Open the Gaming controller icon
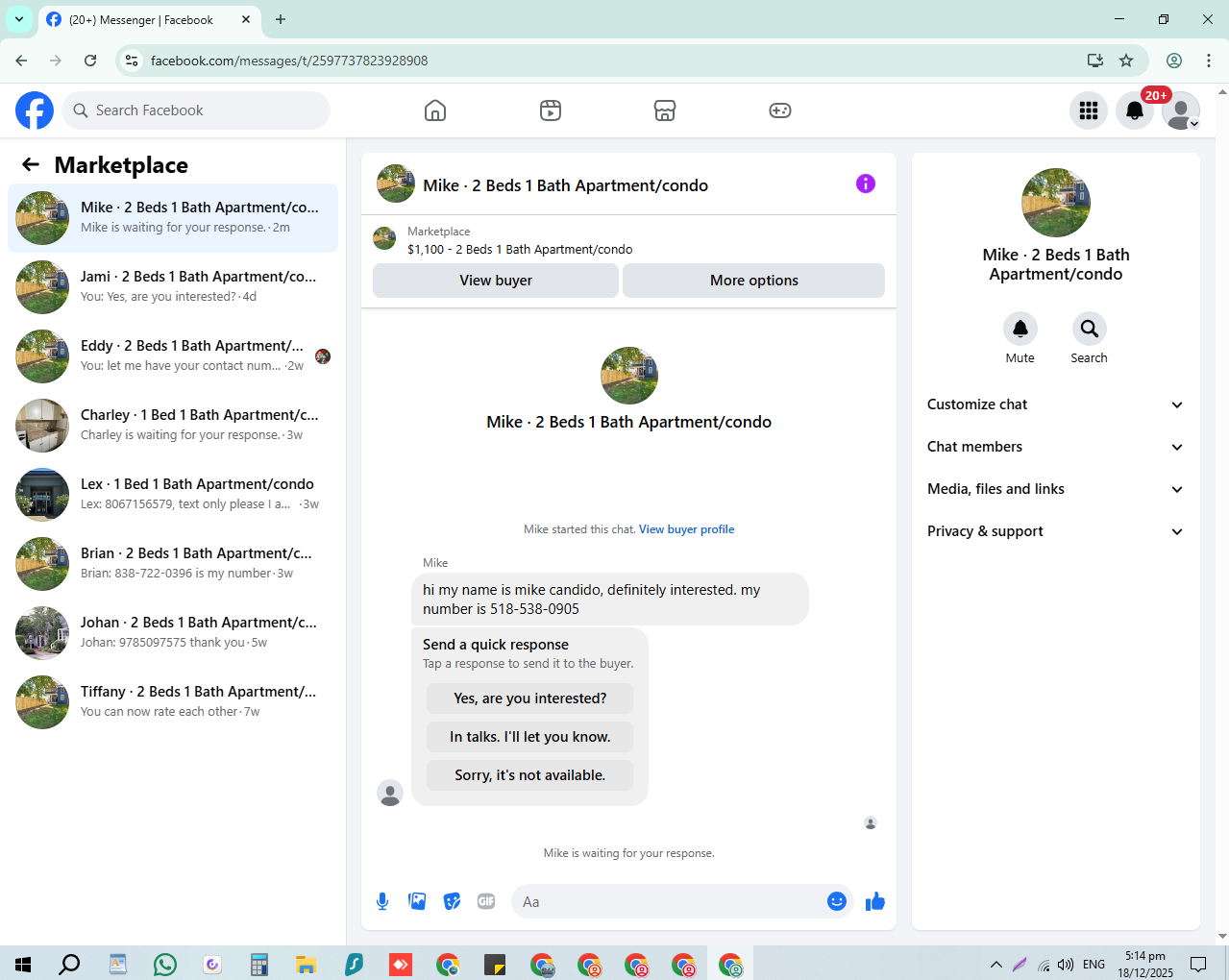The image size is (1229, 980). (x=780, y=110)
